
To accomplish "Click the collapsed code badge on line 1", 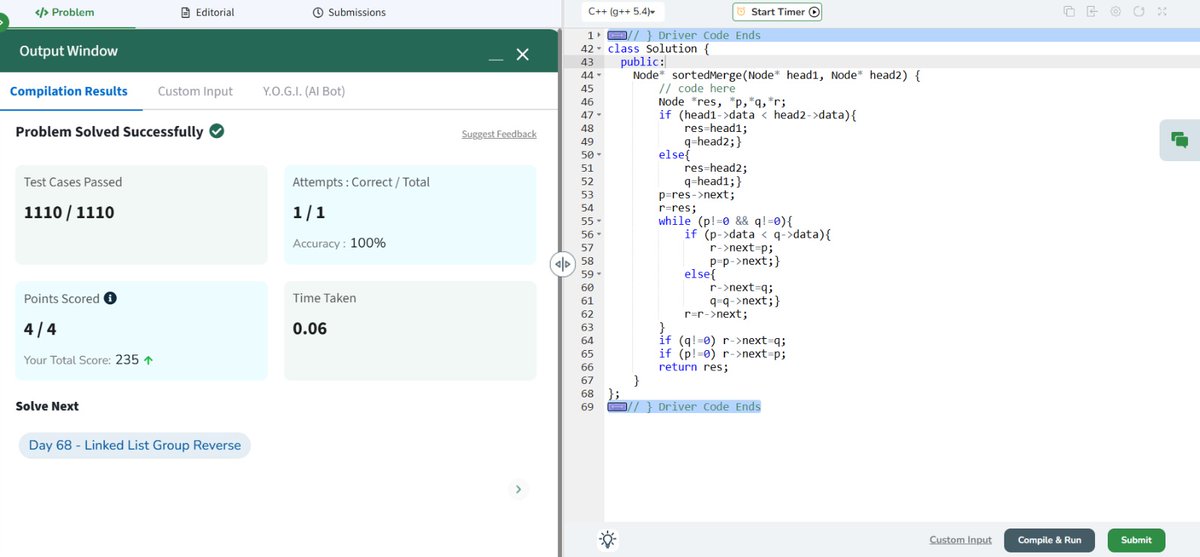I will pyautogui.click(x=616, y=36).
